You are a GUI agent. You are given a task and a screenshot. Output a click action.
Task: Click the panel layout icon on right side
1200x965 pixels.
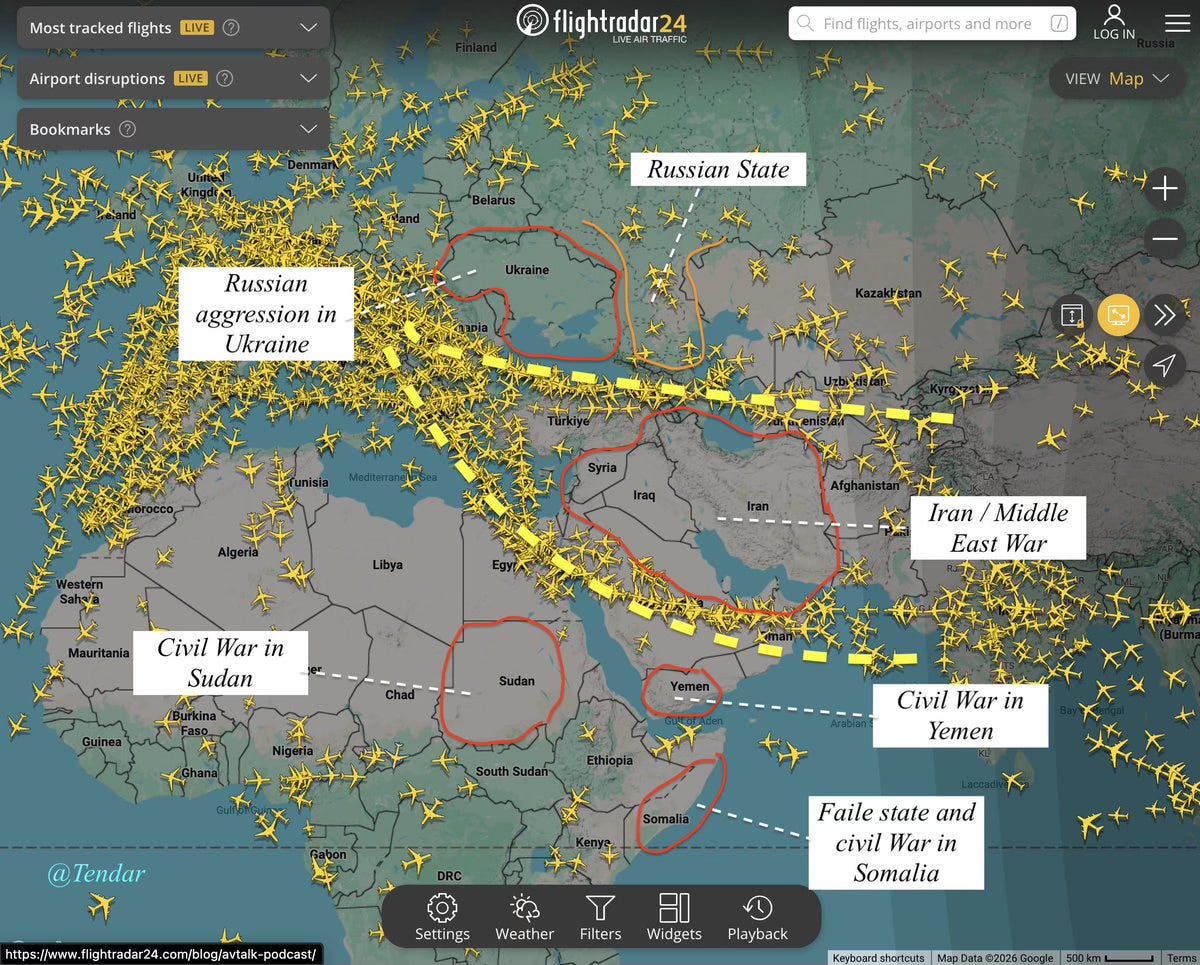tap(1072, 315)
